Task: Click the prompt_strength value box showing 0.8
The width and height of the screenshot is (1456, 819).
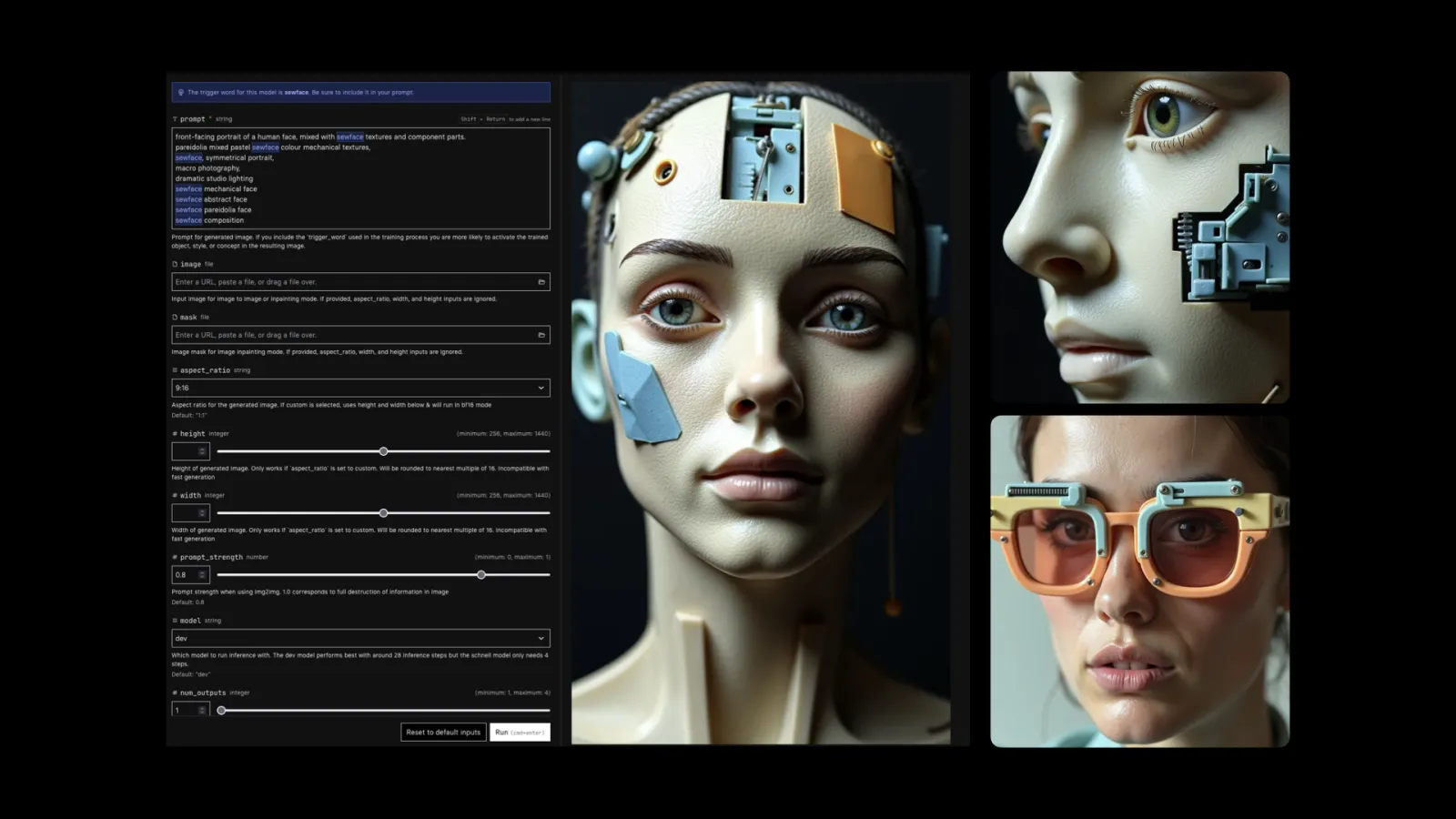Action: click(x=191, y=575)
